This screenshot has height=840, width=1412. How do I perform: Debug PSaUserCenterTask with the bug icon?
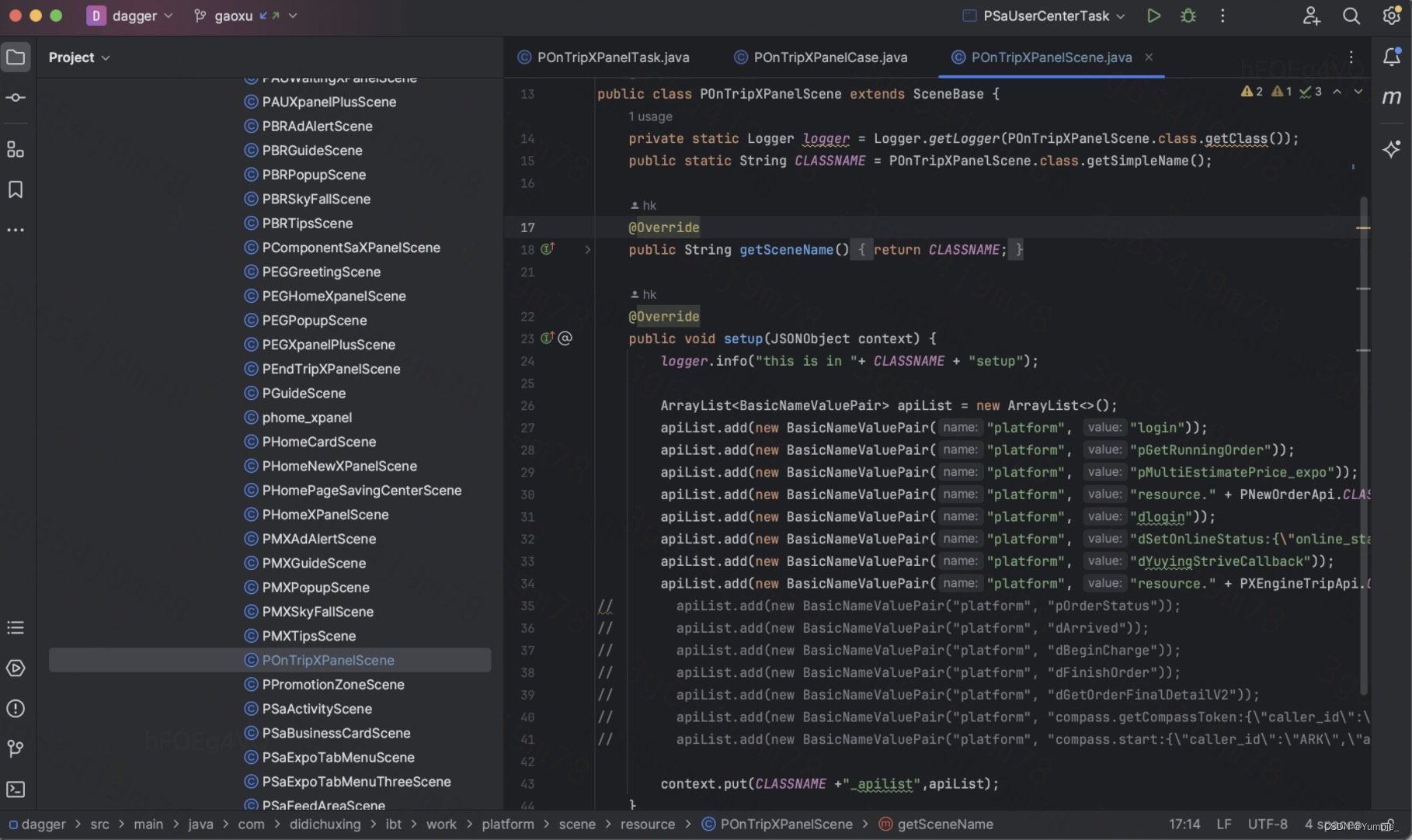pyautogui.click(x=1188, y=16)
